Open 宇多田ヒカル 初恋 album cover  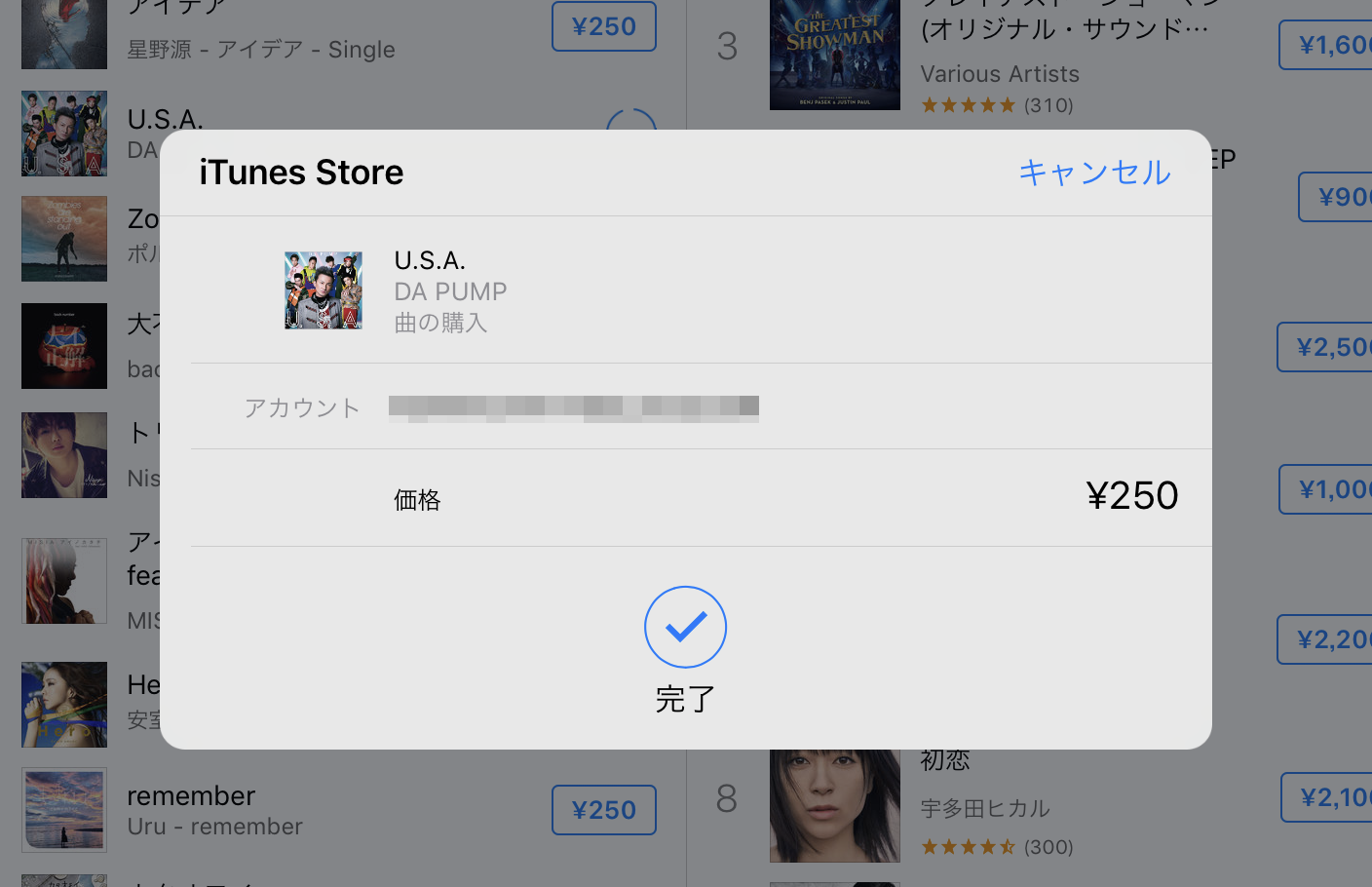click(x=835, y=806)
